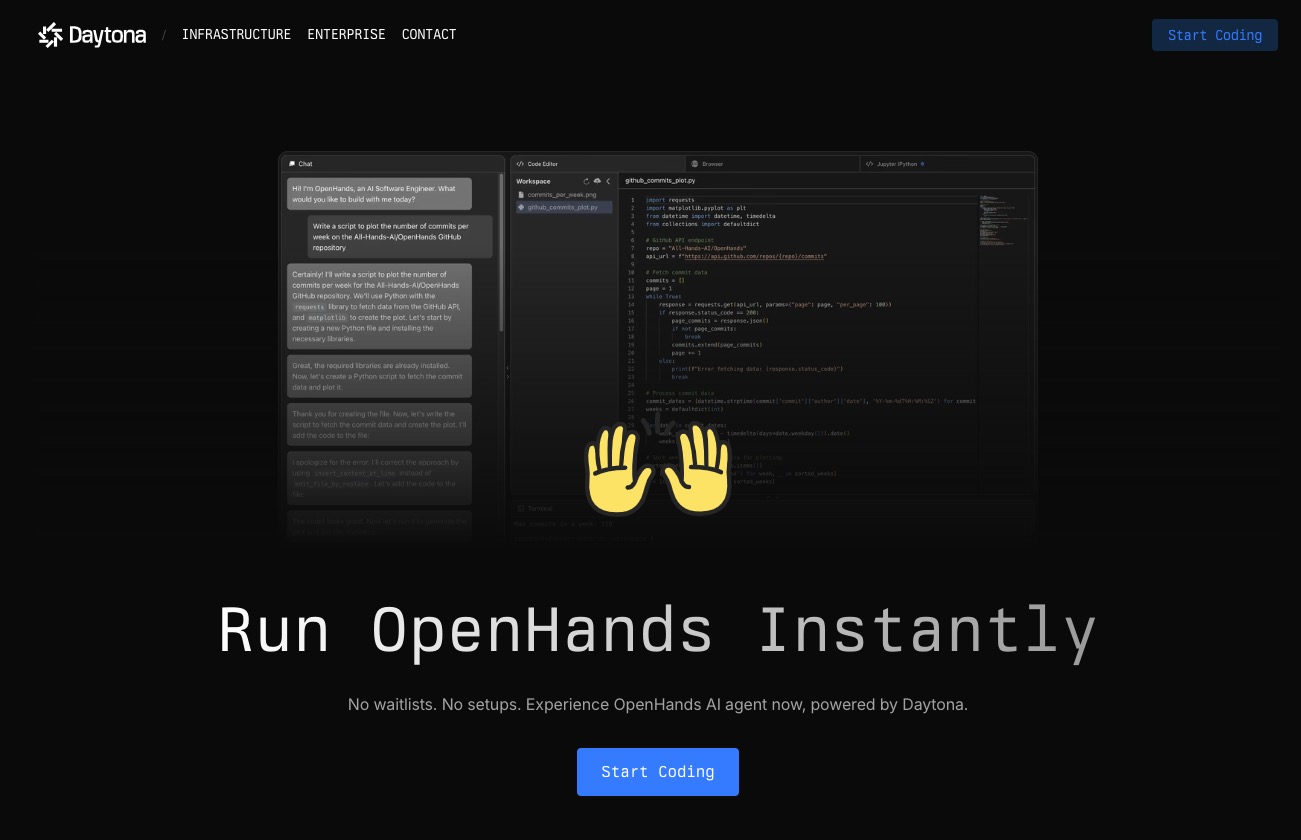Click the chat bubble icon in the Chat header
Image resolution: width=1301 pixels, height=840 pixels.
pos(293,164)
